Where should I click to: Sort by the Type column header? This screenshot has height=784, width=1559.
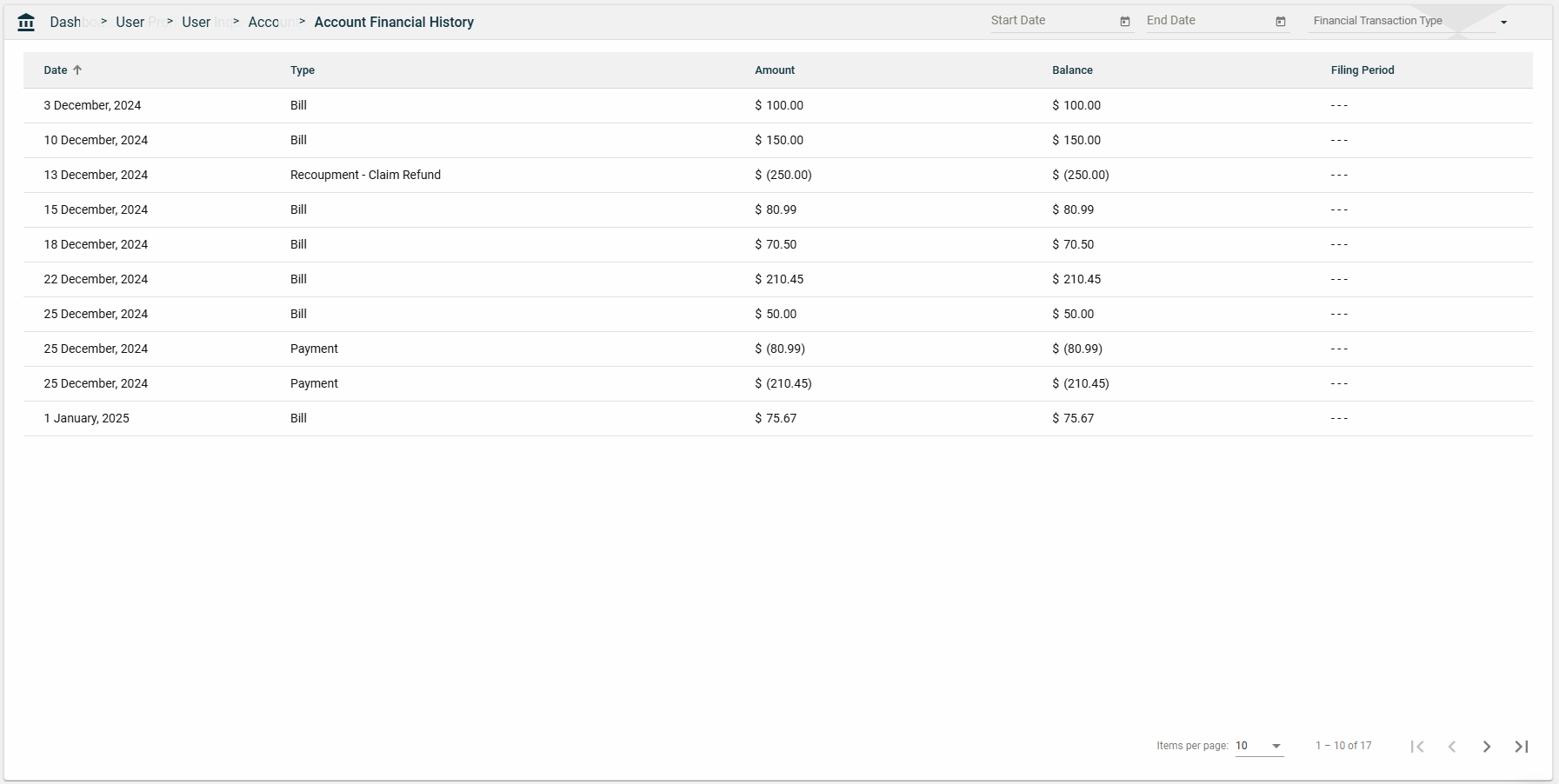click(302, 70)
